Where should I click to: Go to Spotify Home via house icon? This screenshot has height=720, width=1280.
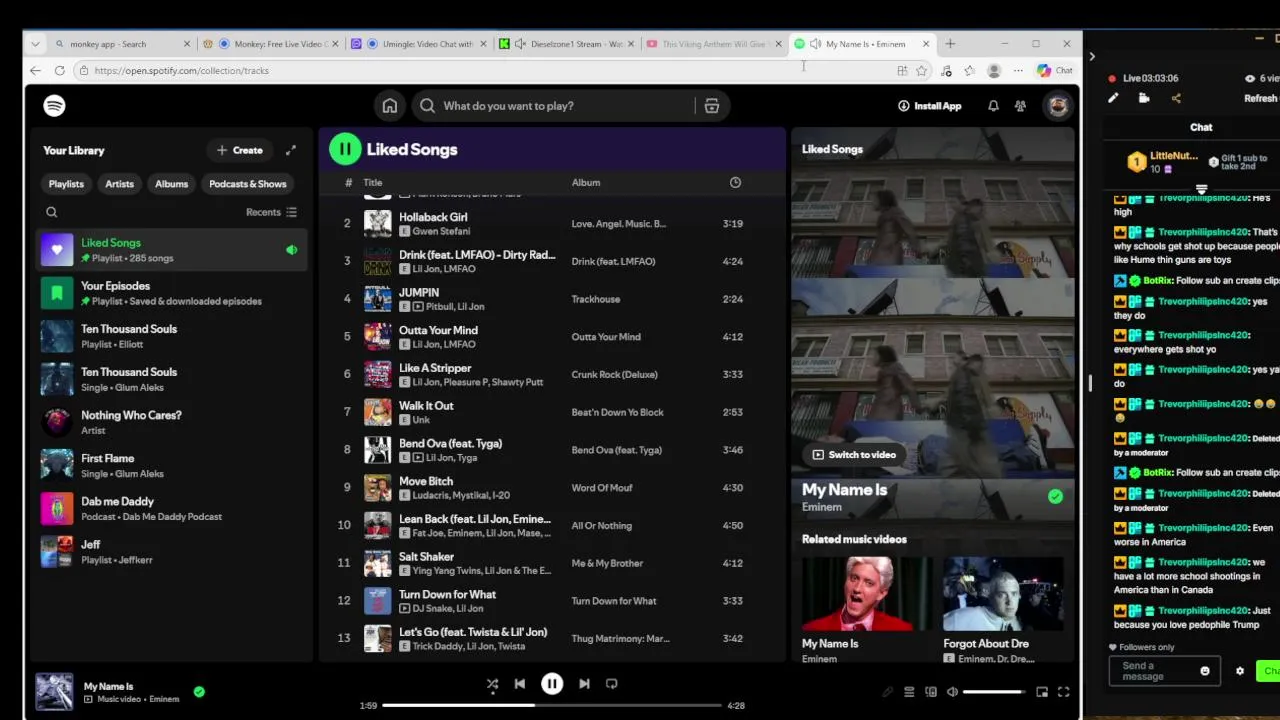pyautogui.click(x=390, y=106)
